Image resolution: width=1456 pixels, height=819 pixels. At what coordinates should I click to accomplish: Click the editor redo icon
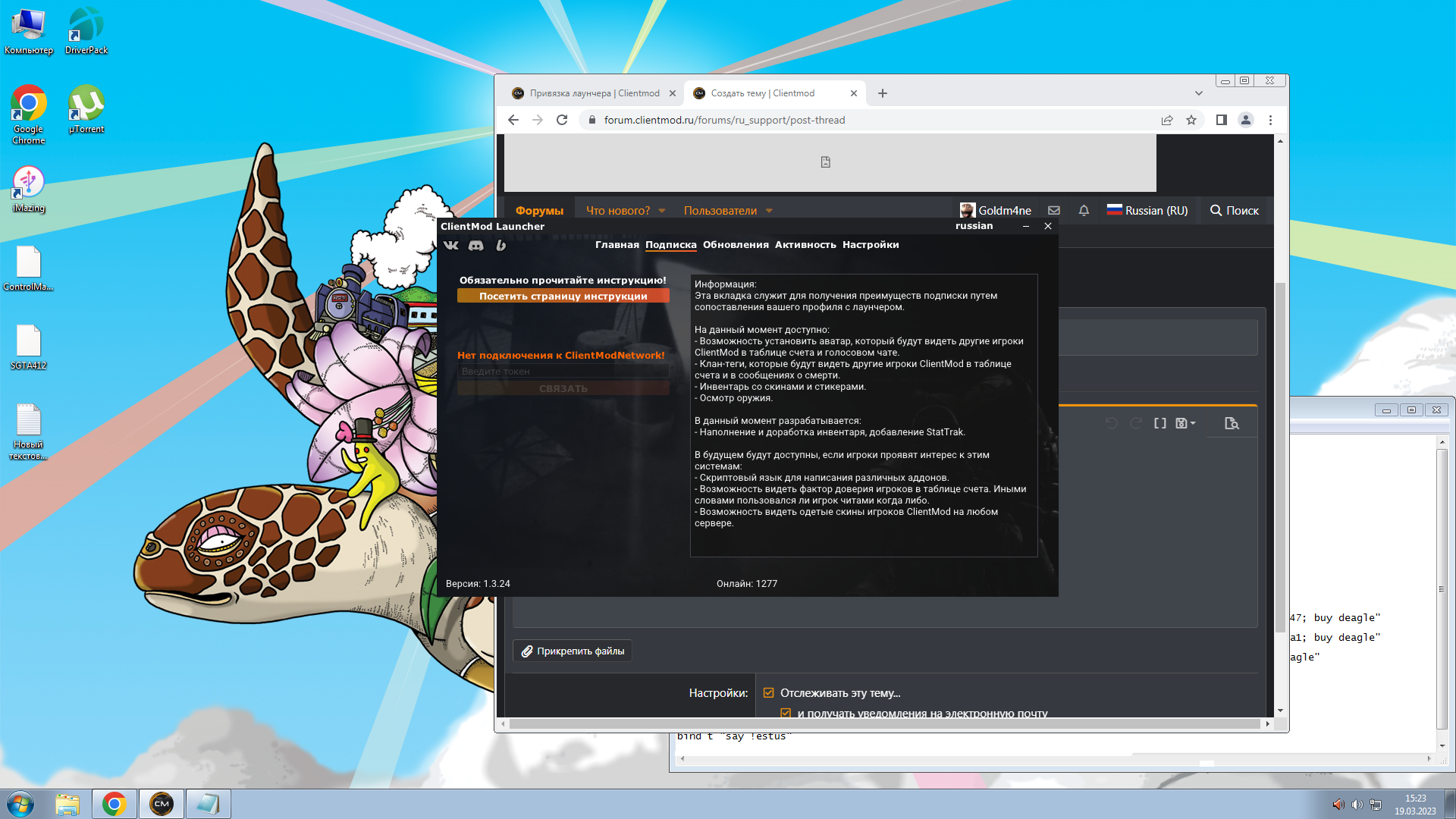click(1136, 423)
